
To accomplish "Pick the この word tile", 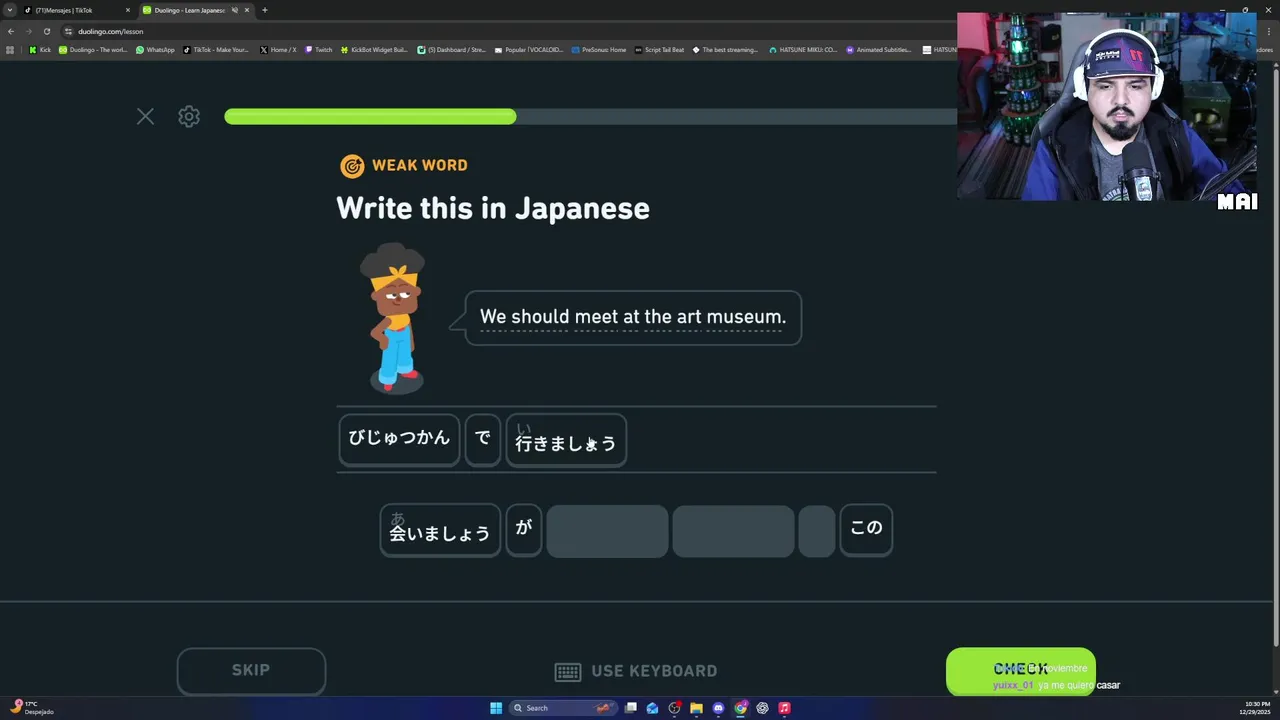I will point(866,530).
